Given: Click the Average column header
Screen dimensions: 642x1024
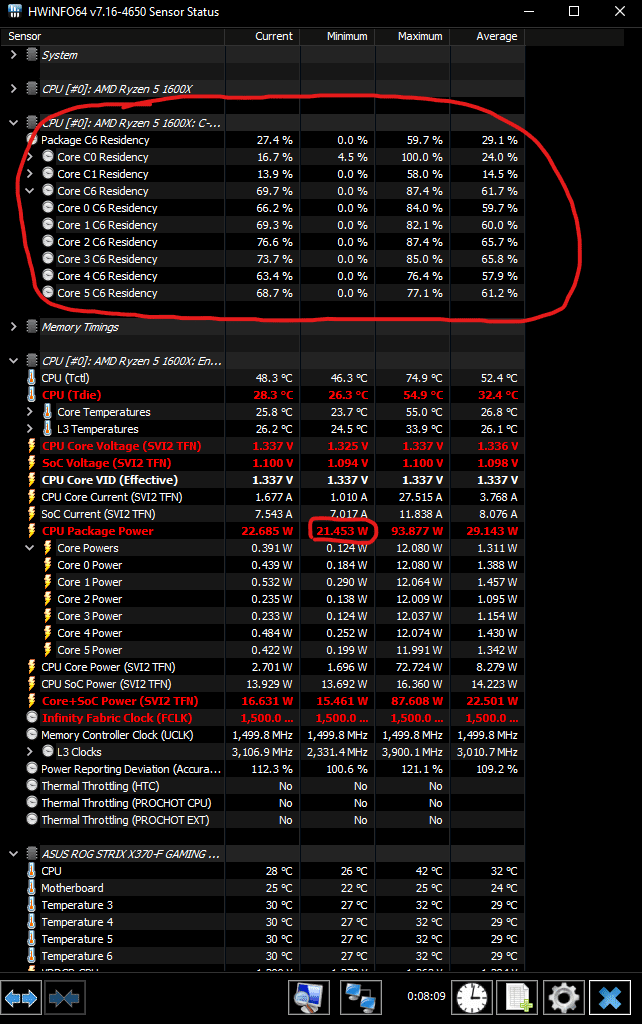Looking at the screenshot, I should tap(487, 36).
